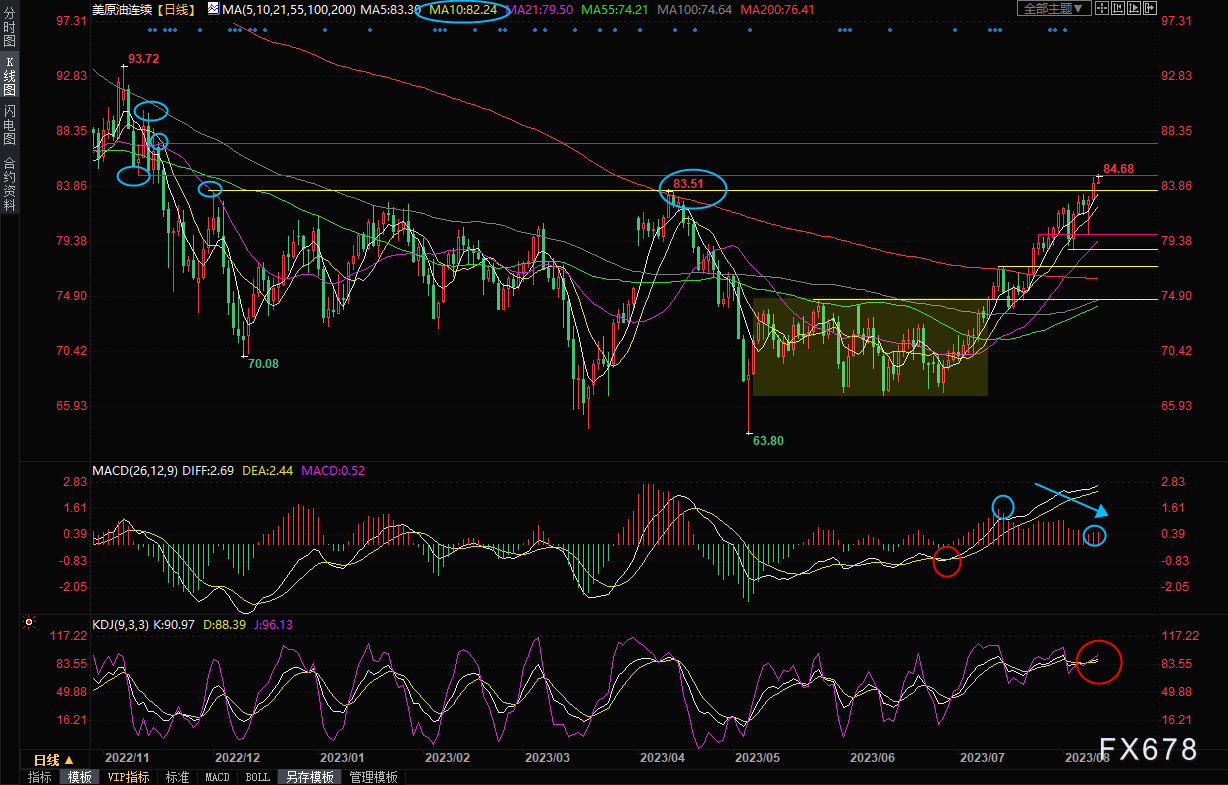Click the 63.80 low price label

[768, 441]
